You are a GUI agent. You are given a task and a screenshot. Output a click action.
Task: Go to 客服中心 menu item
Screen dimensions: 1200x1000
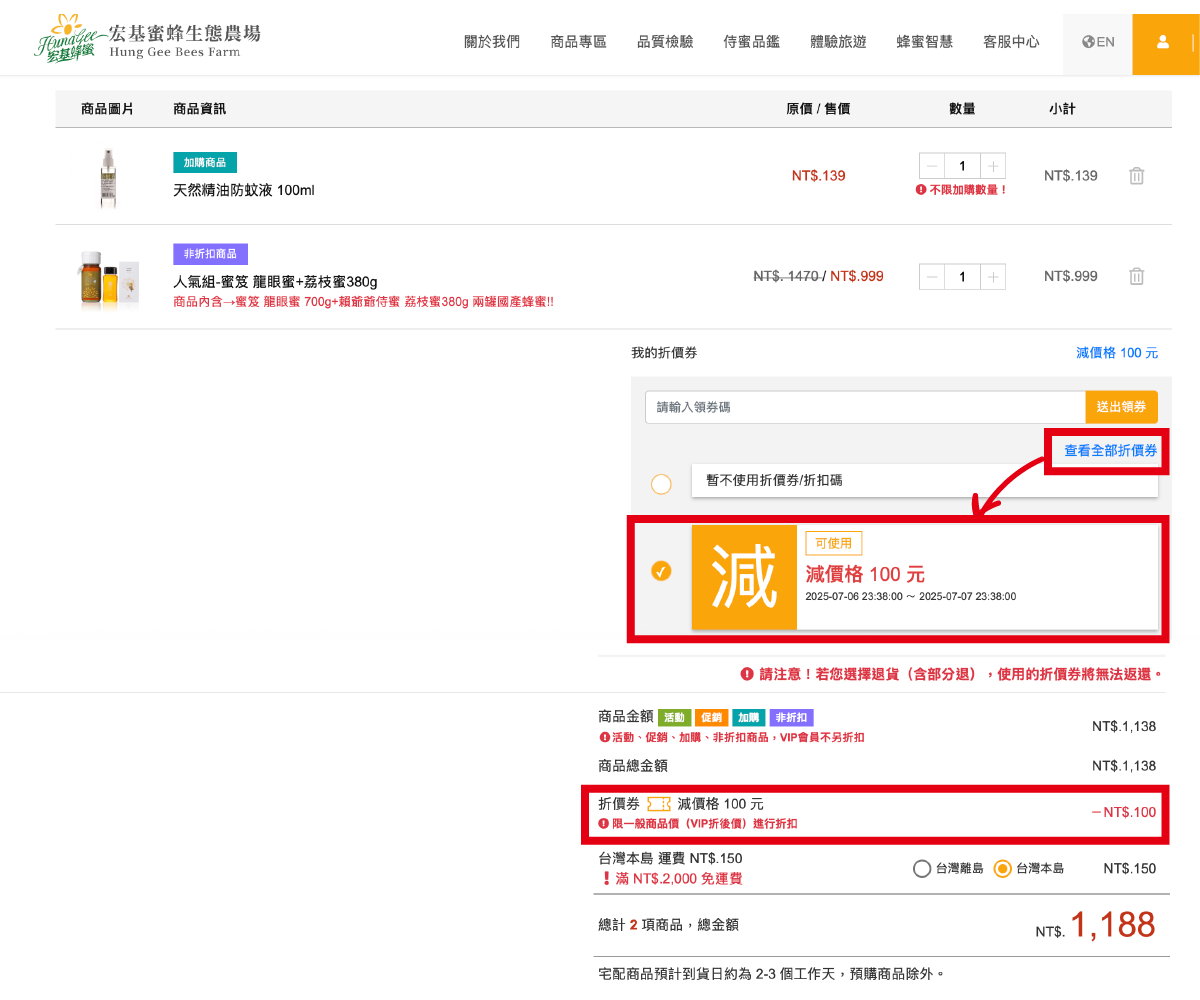(x=1011, y=42)
